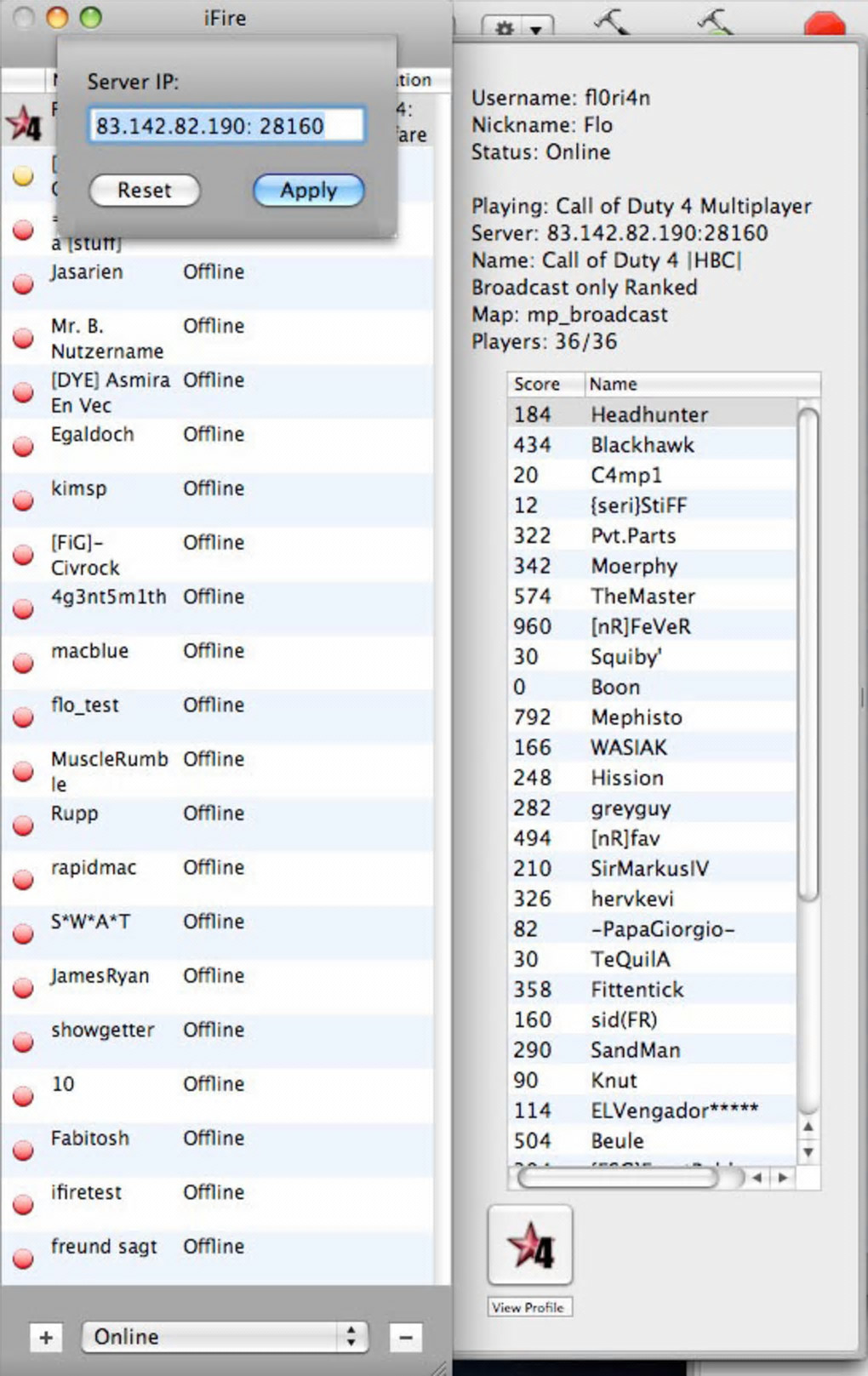Select friend kimsp
Image resolution: width=868 pixels, height=1376 pixels.
(217, 500)
